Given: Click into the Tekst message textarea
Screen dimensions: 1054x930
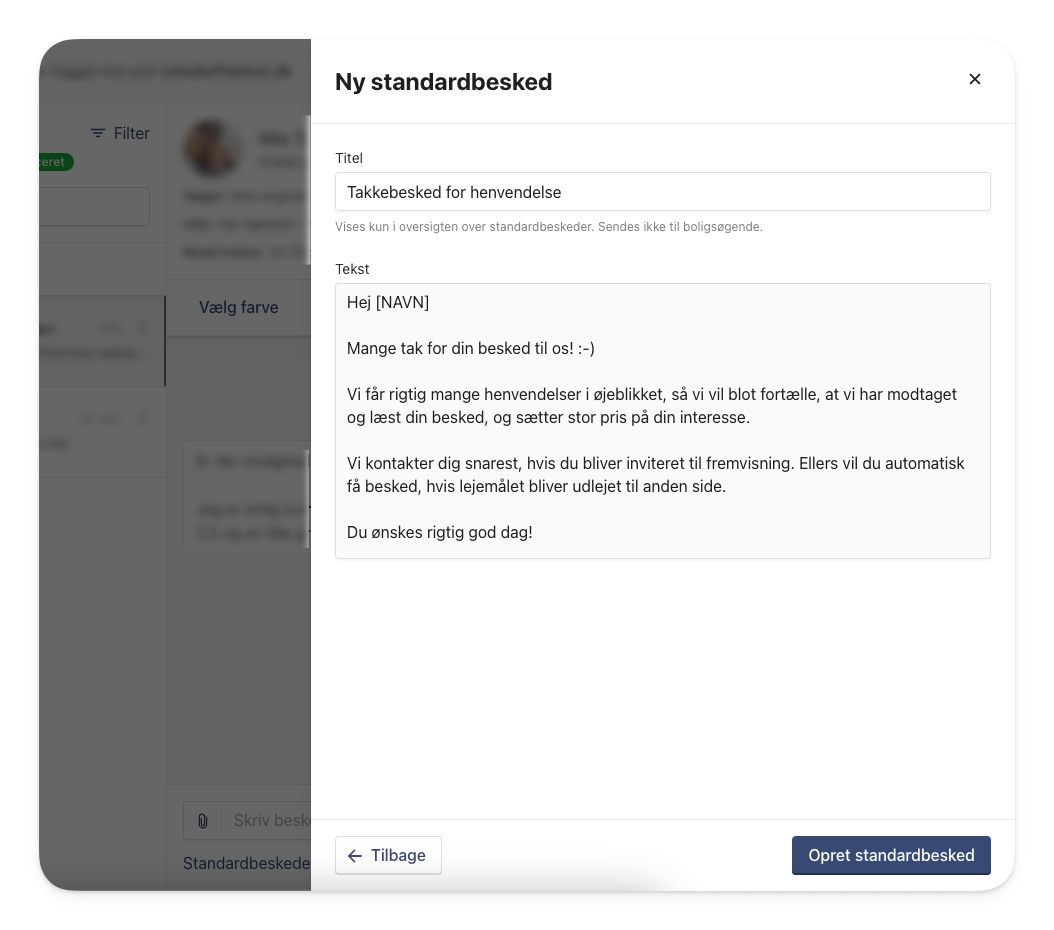Looking at the screenshot, I should [x=662, y=421].
